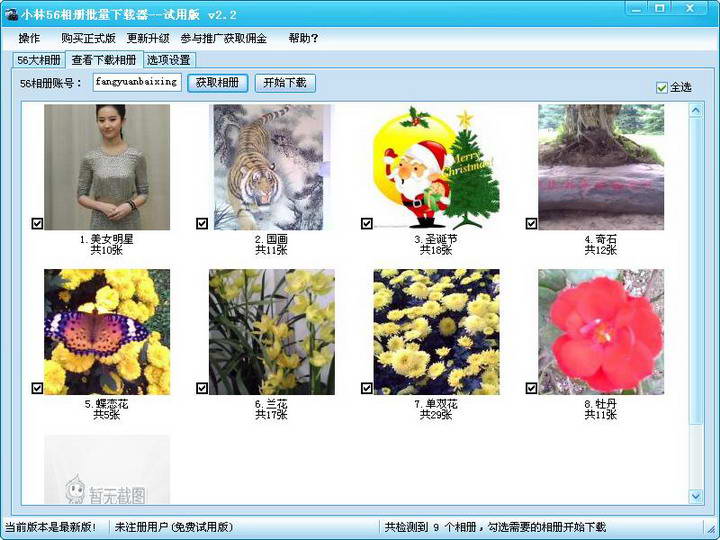Select the 美女明星 album thumbnail

[107, 167]
